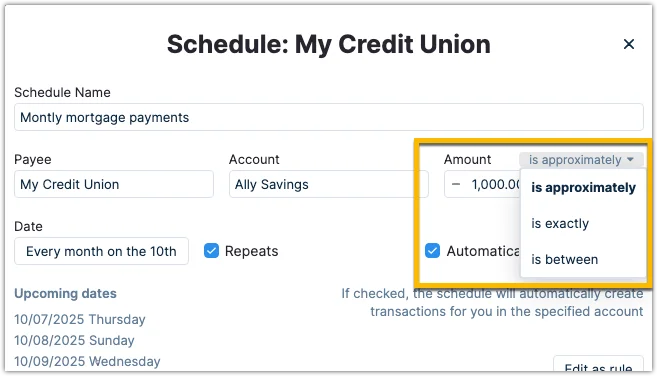Open the Payee field showing My Credit Union
Screen dimensions: 657x376
coord(114,184)
